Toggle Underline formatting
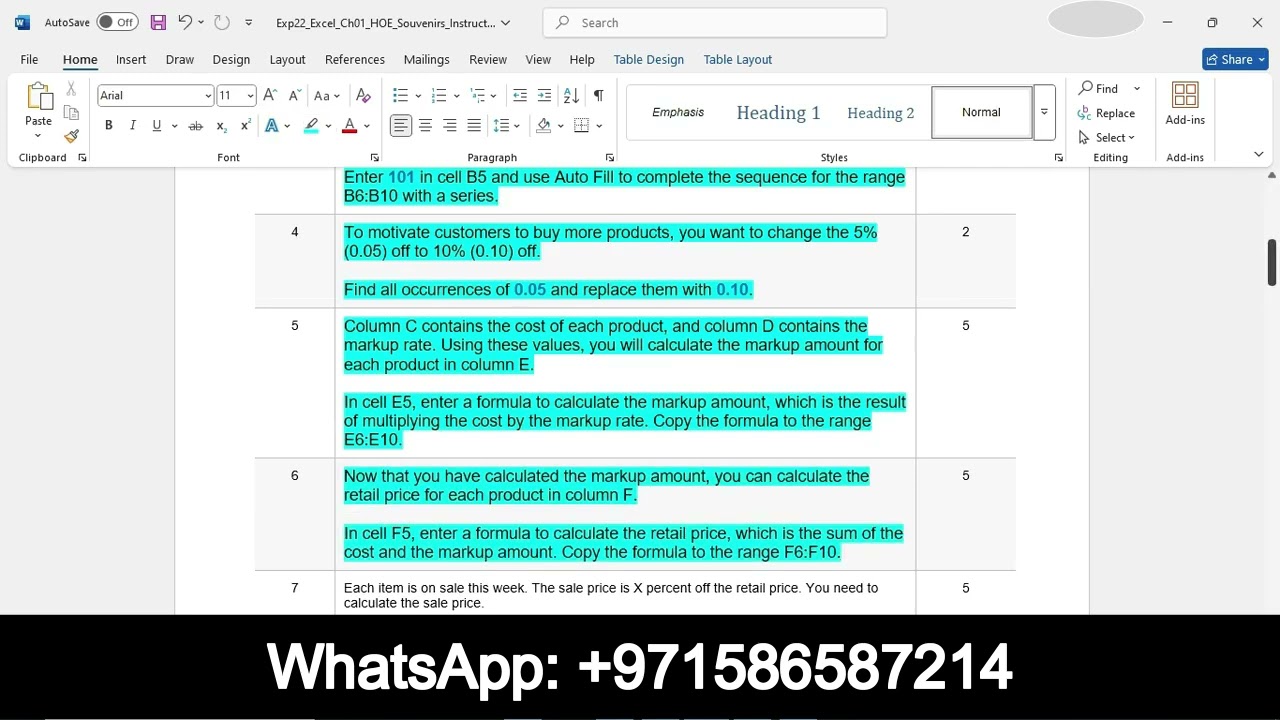The width and height of the screenshot is (1280, 720). click(x=157, y=125)
